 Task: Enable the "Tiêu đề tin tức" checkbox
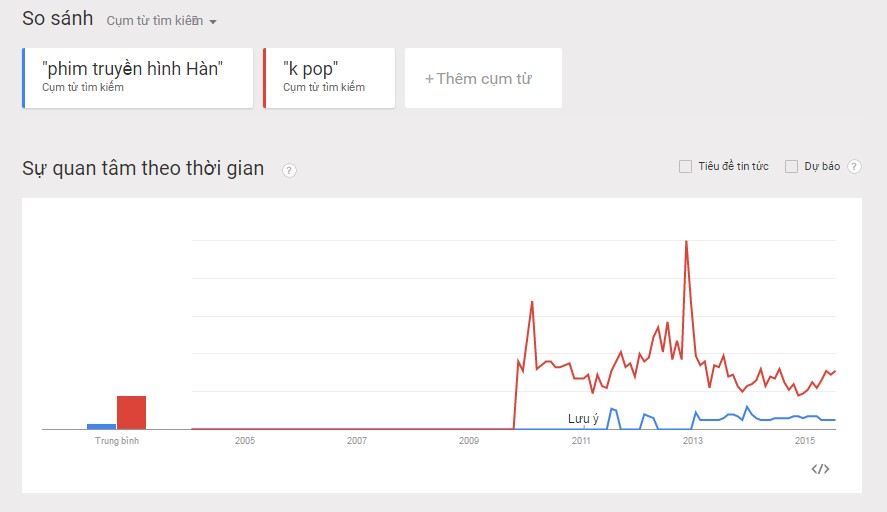685,166
